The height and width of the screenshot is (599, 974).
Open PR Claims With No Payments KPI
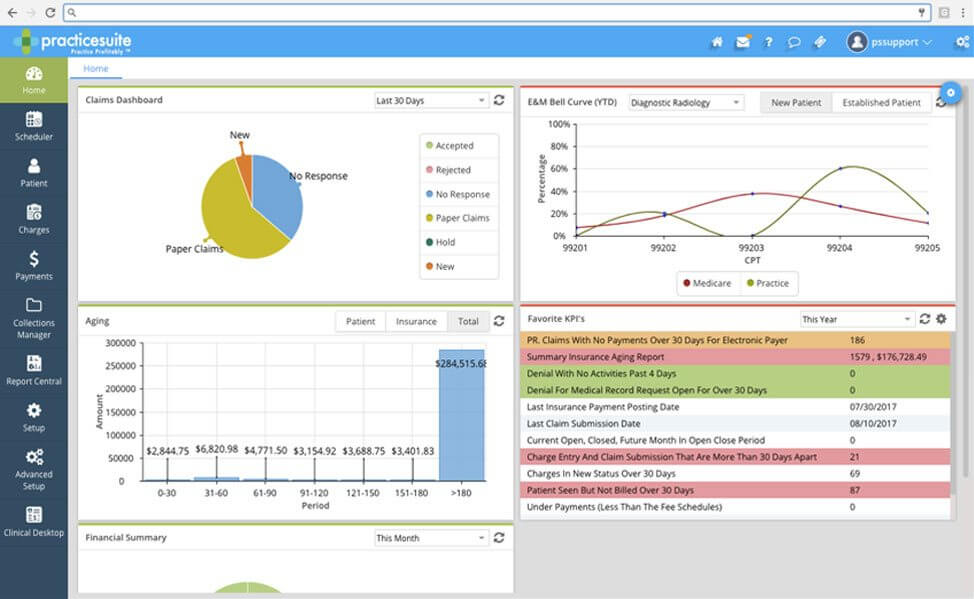tap(735, 340)
